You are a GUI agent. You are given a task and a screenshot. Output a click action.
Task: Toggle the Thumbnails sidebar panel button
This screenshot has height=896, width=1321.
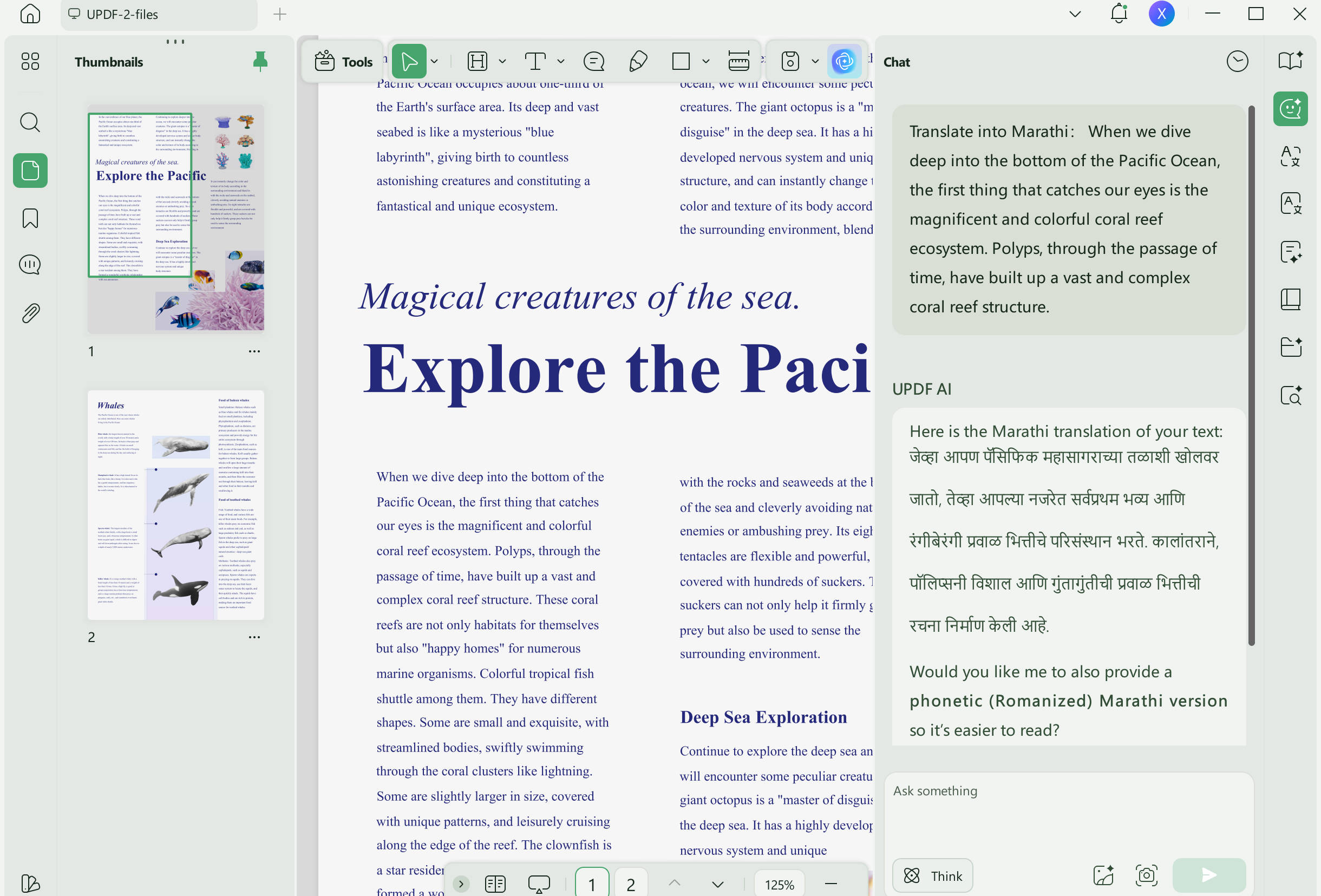point(30,170)
